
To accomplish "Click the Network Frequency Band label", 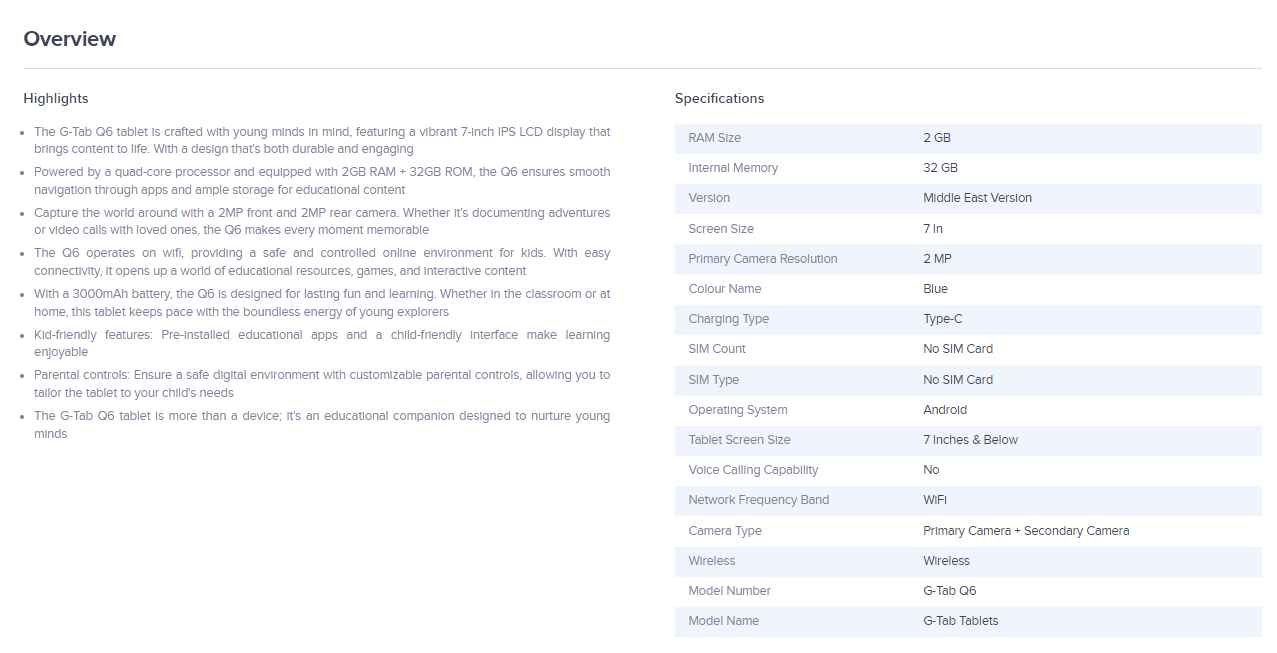I will point(758,500).
